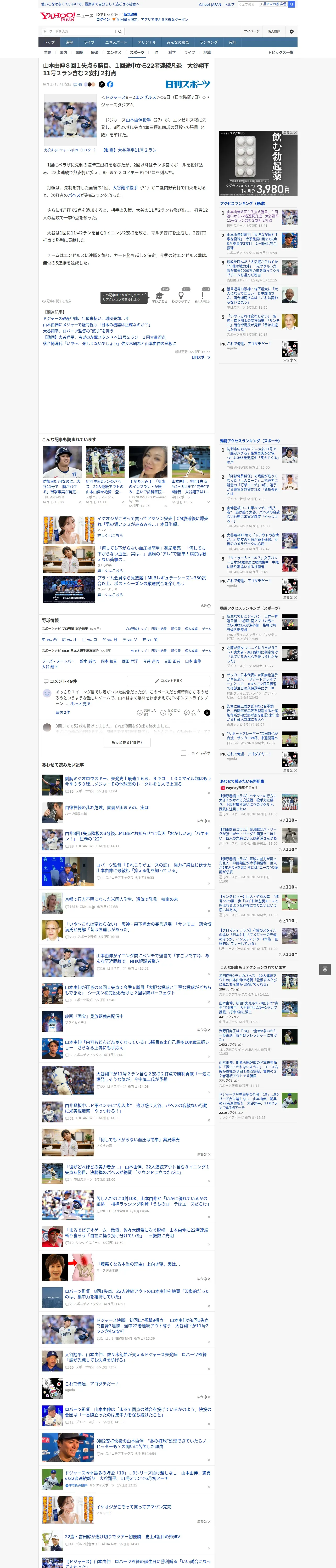Open the 速報 tab
Screen dimensions: 336x1568
[x=69, y=43]
